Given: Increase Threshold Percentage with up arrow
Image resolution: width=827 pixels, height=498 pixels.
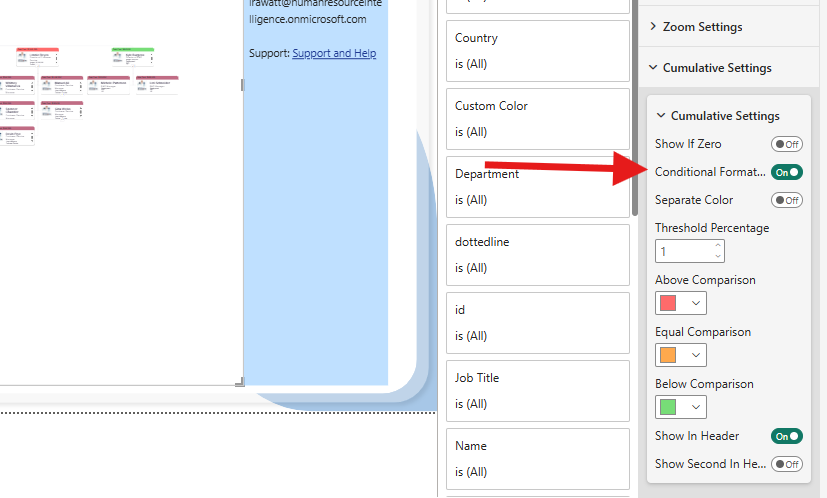Looking at the screenshot, I should coord(718,245).
